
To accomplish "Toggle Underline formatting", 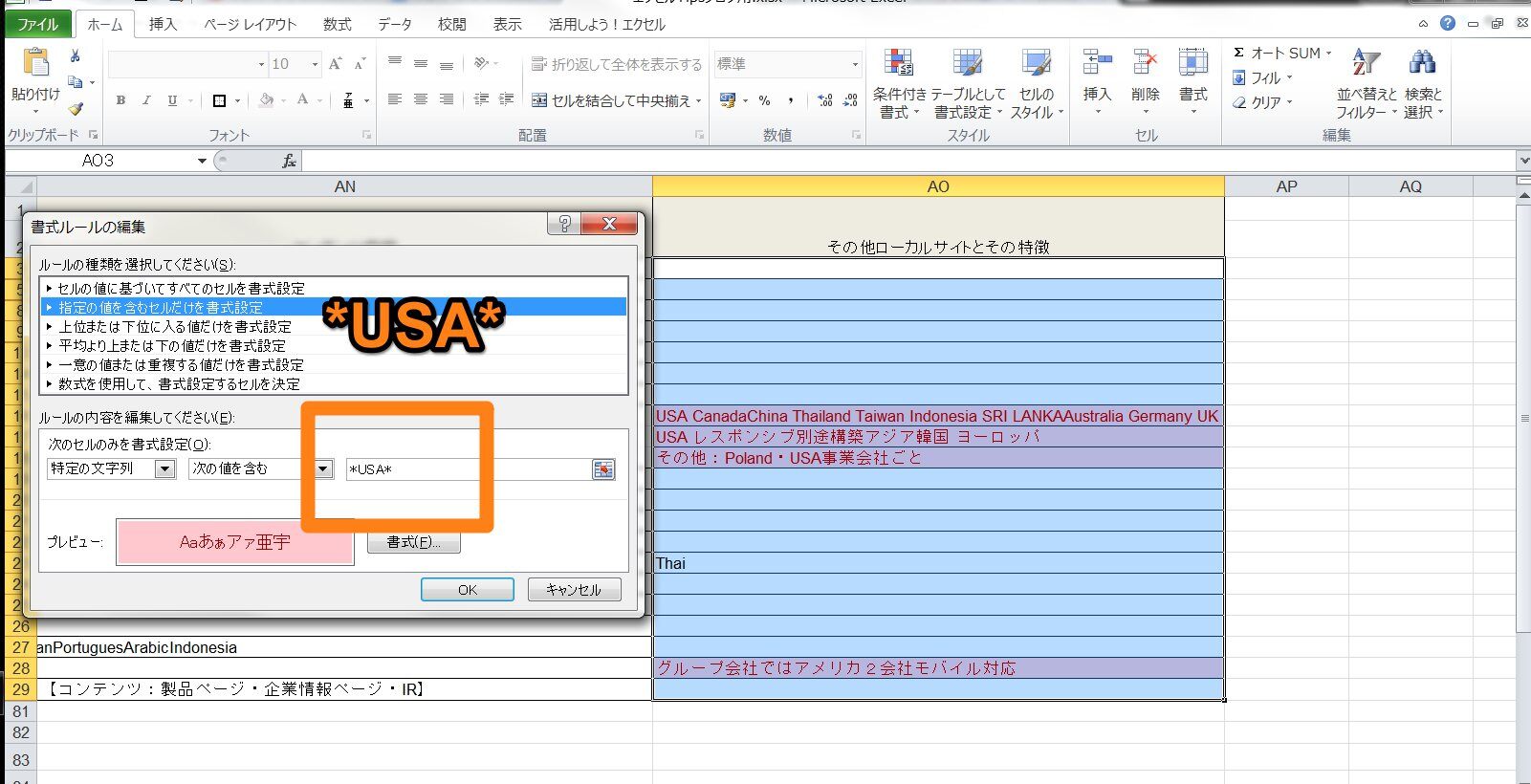I will [x=172, y=100].
